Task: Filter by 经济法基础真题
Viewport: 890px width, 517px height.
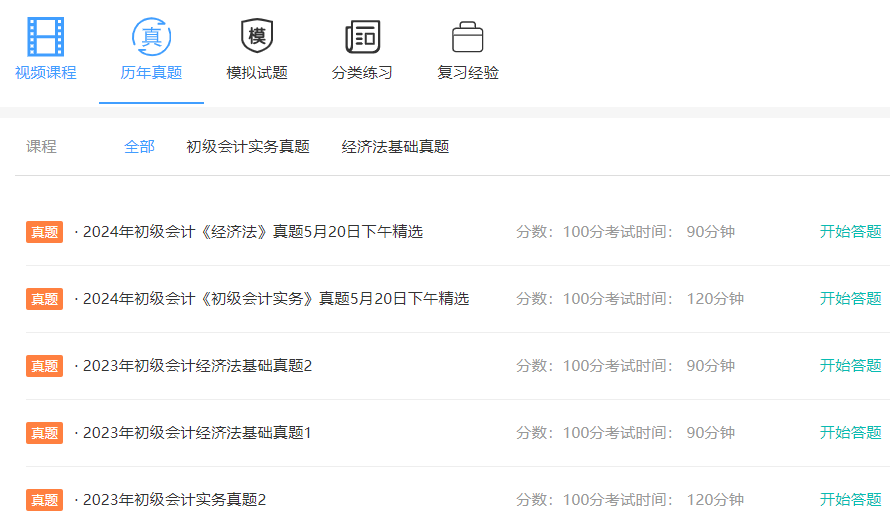Action: click(395, 147)
